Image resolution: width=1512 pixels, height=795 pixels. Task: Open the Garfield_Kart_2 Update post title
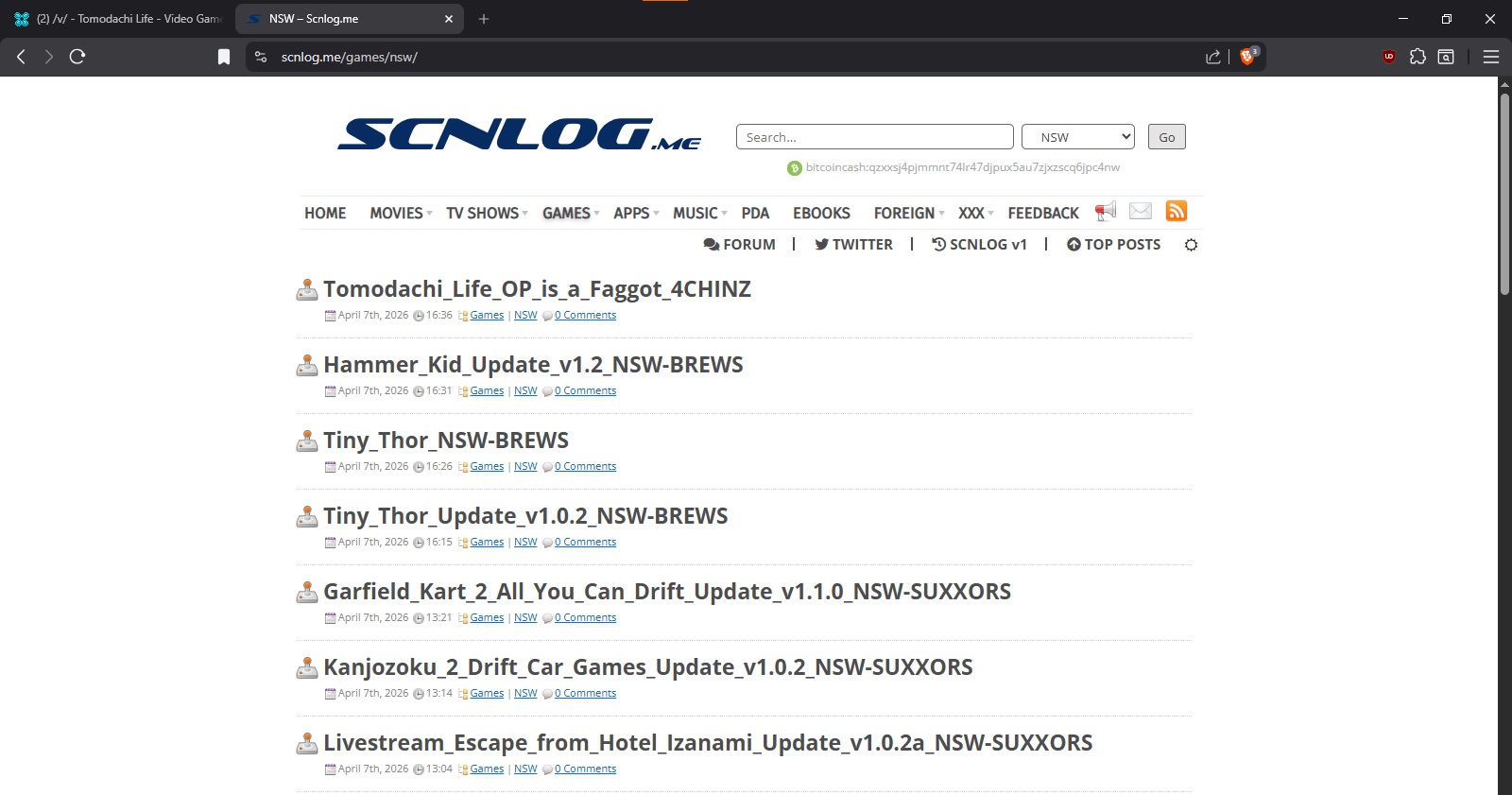[x=667, y=592]
